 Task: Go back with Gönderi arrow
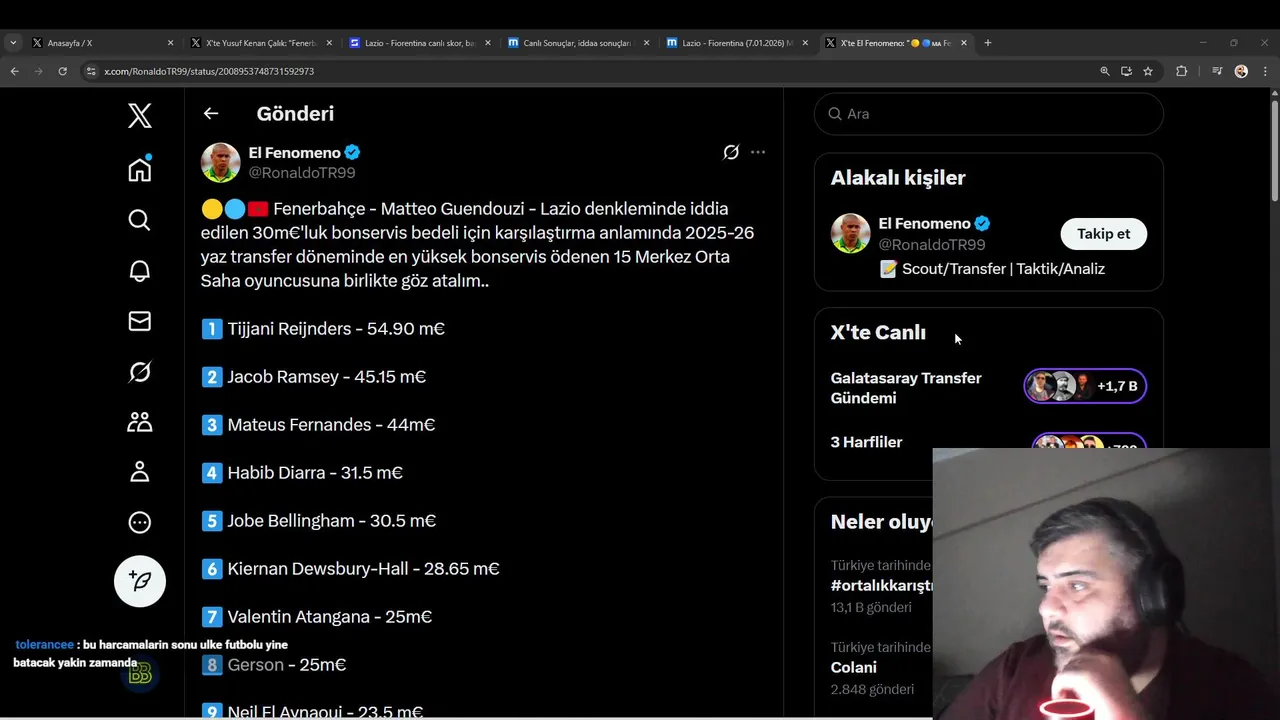pos(211,113)
